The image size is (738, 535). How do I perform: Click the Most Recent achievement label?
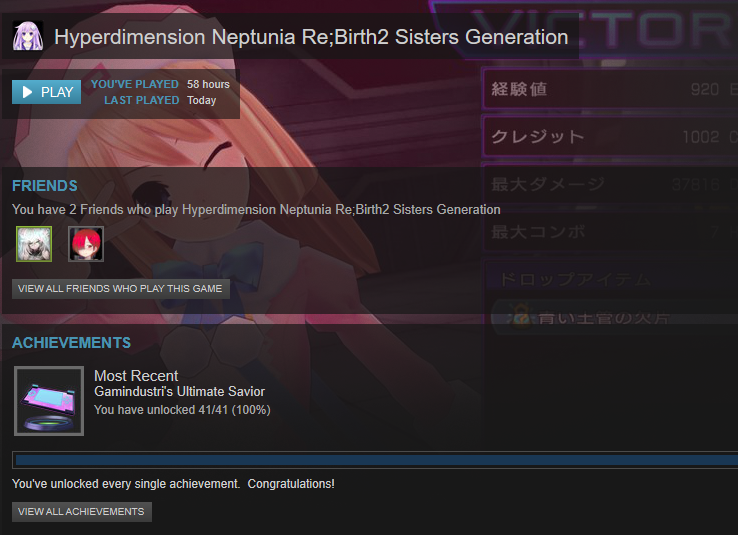click(x=136, y=376)
